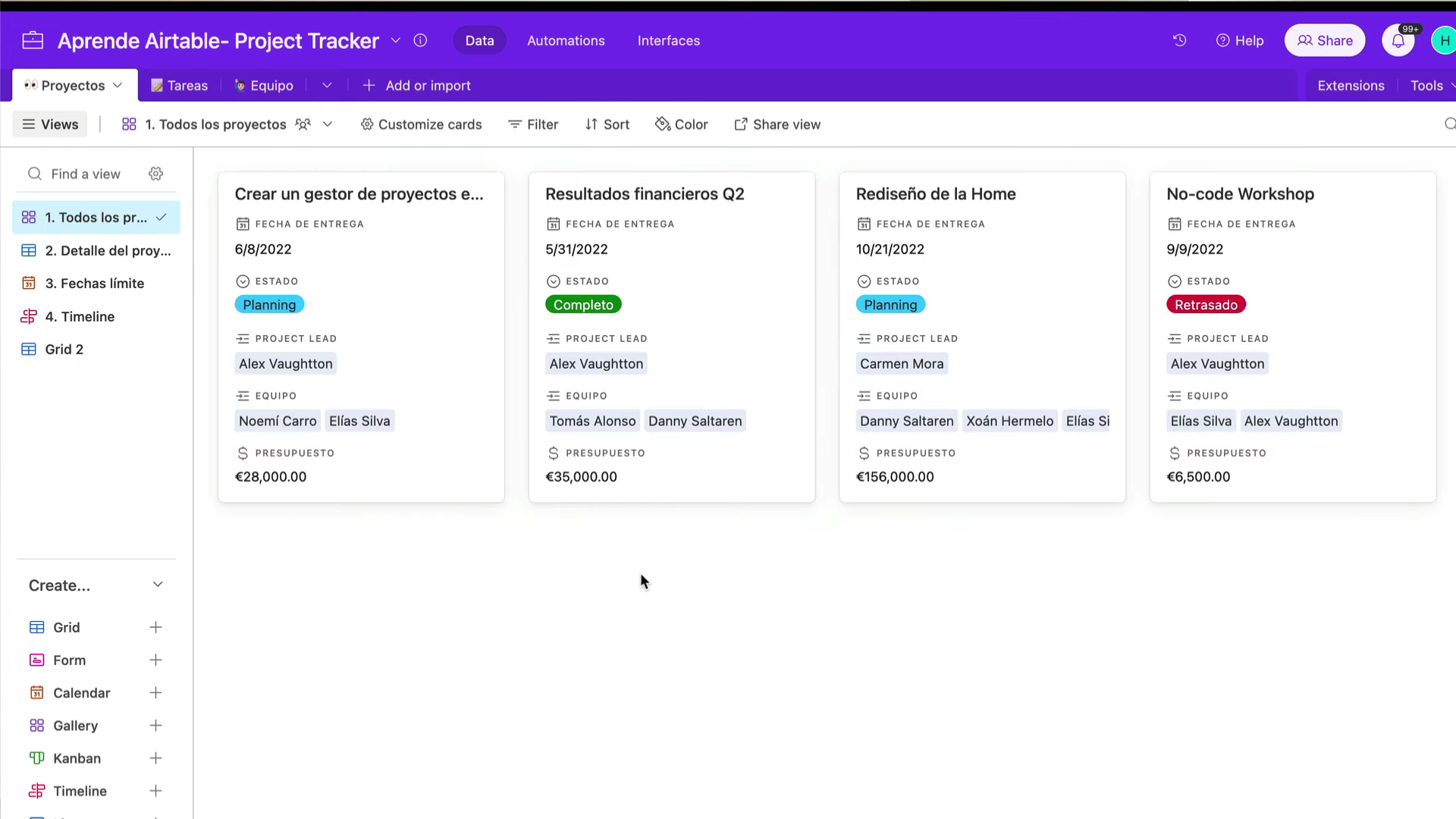
Task: Open the Views sidebar panel
Action: click(49, 124)
